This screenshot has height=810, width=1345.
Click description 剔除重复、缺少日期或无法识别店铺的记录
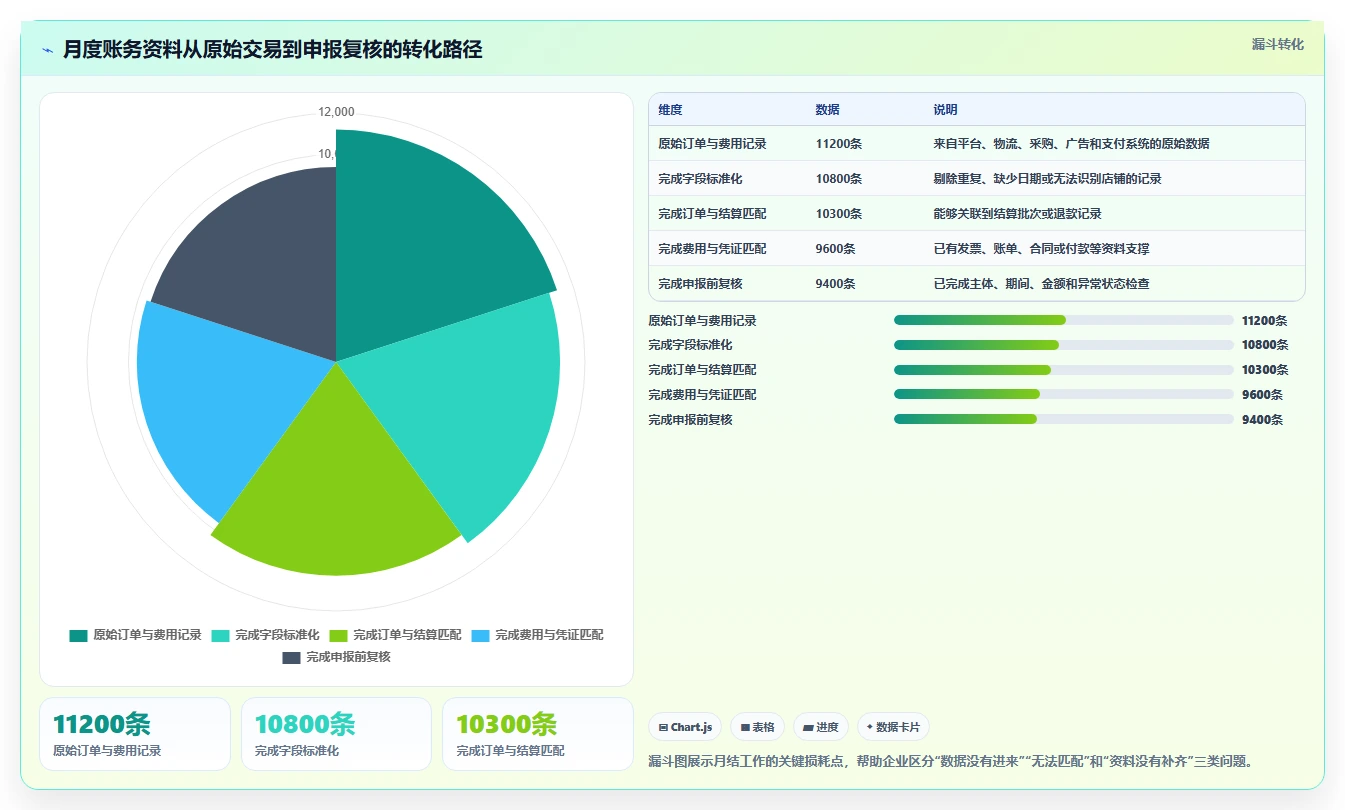[1047, 179]
